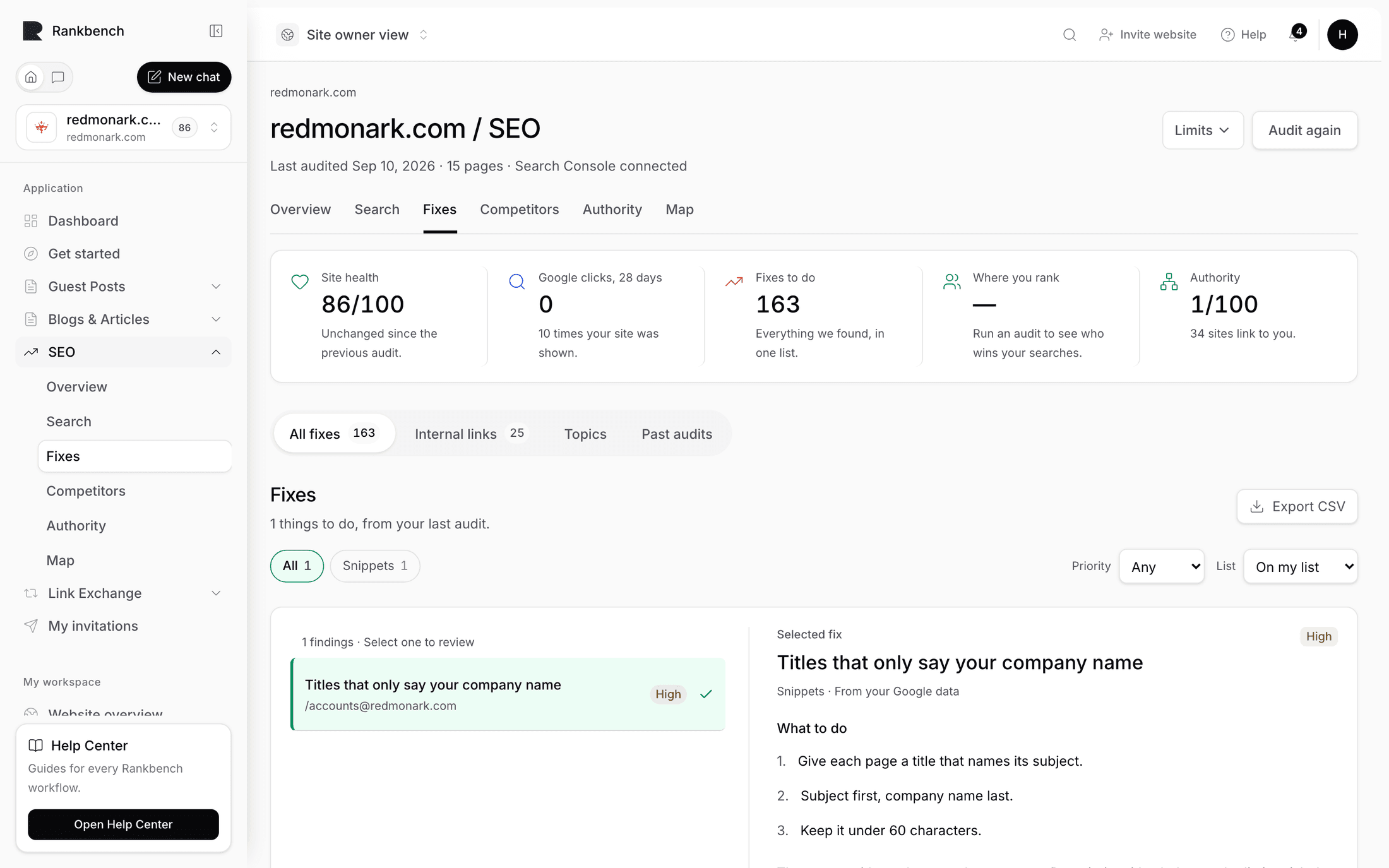This screenshot has width=1389, height=868.
Task: Open the notifications bell
Action: pos(1296,34)
